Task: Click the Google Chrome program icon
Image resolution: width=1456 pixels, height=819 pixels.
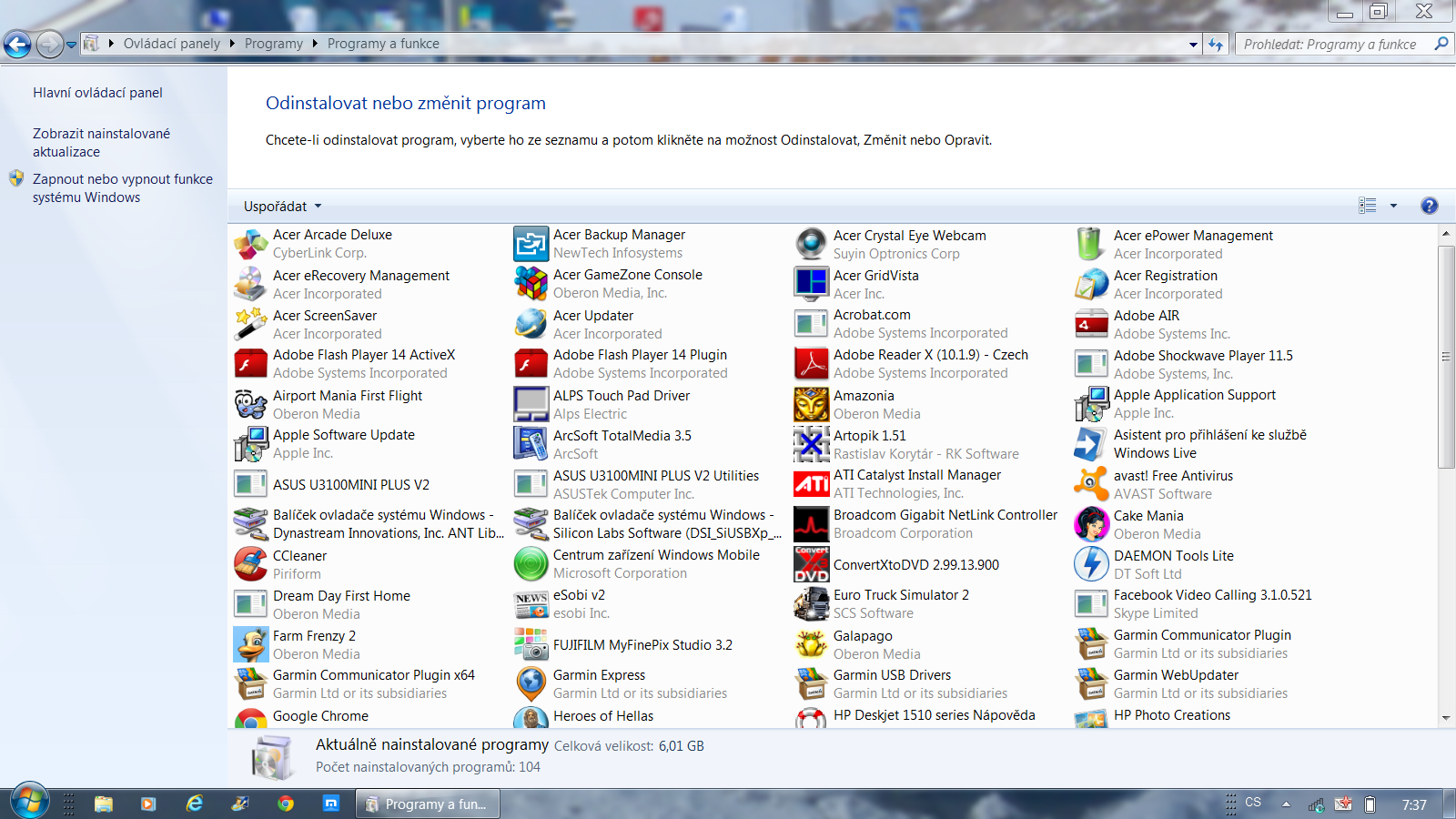Action: [x=250, y=718]
